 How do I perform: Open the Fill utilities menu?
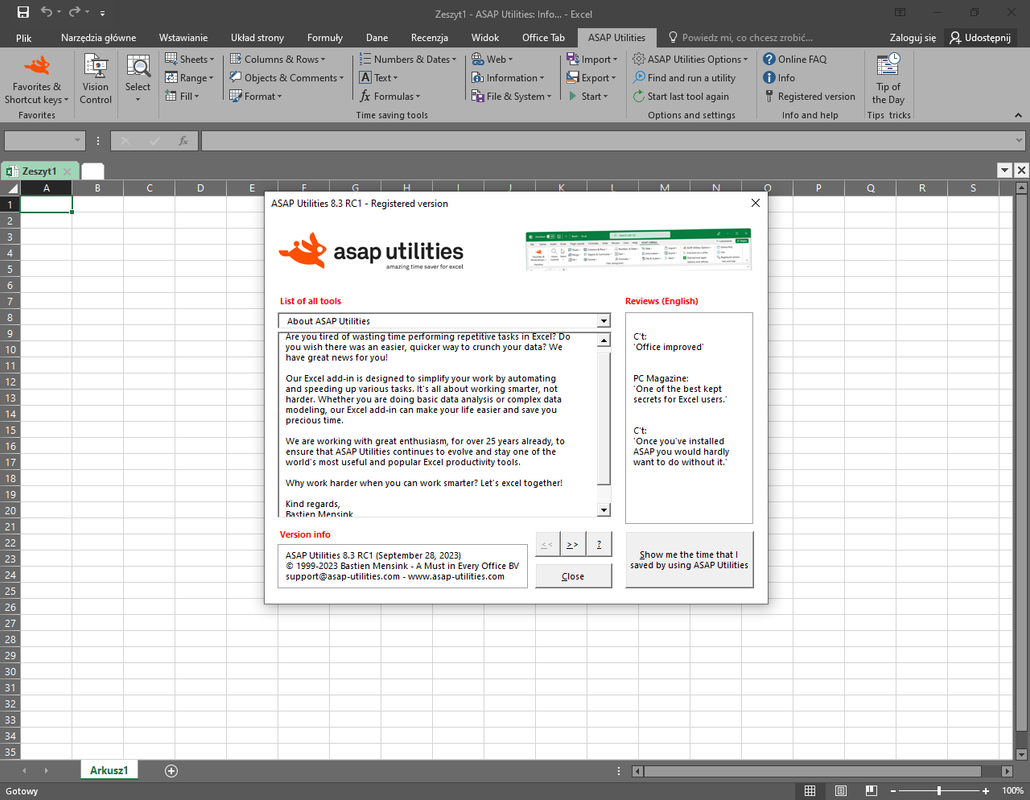[182, 96]
